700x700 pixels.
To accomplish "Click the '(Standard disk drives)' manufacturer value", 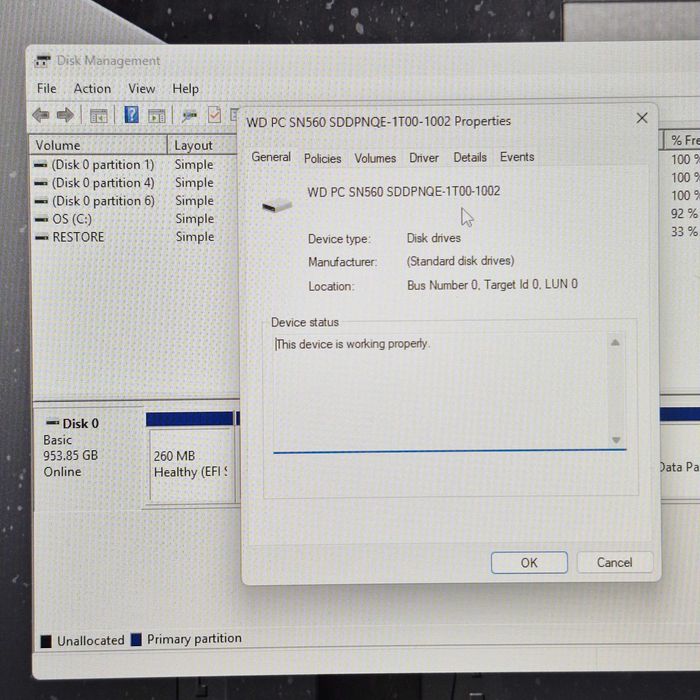I will coord(460,261).
